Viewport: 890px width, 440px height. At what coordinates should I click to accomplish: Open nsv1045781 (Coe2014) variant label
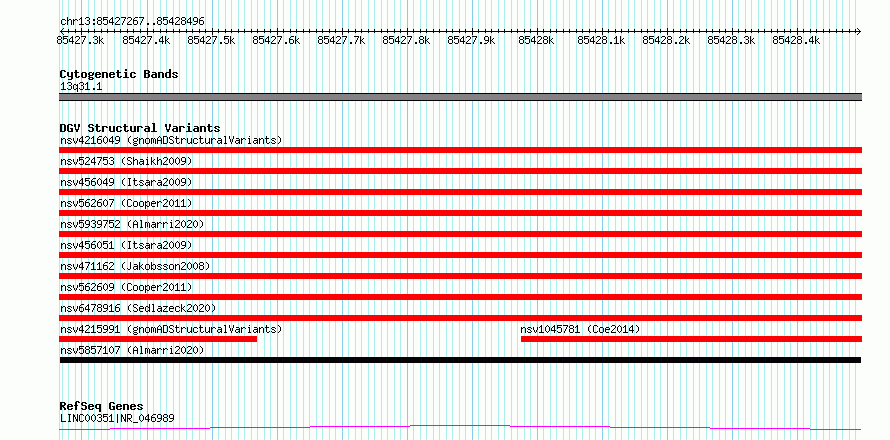[x=580, y=329]
